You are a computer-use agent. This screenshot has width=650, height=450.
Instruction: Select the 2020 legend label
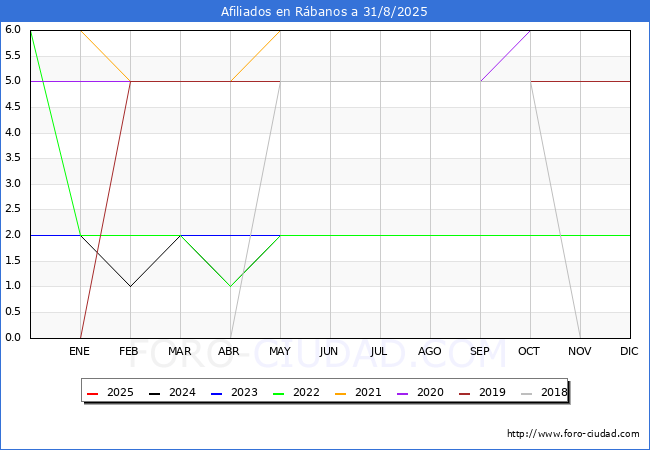(x=430, y=392)
